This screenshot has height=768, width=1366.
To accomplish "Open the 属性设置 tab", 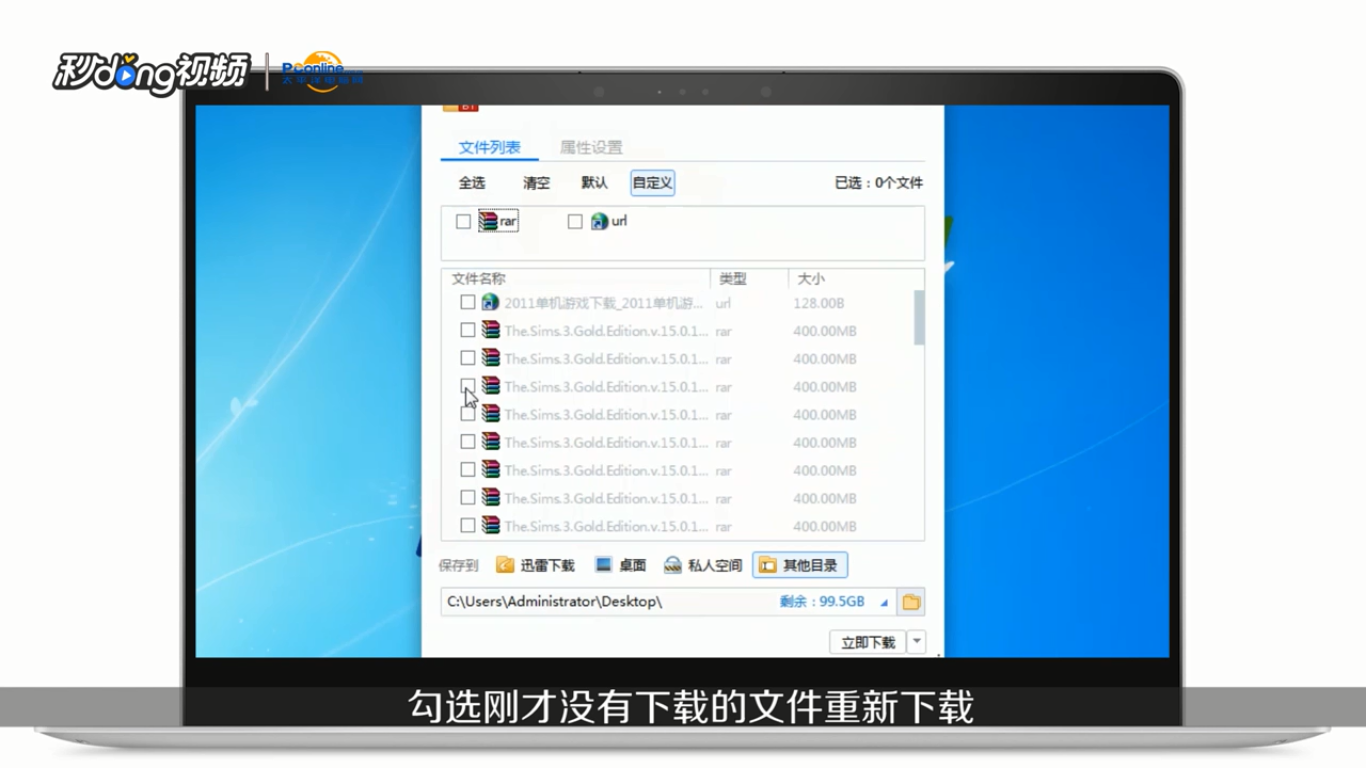I will pos(590,148).
